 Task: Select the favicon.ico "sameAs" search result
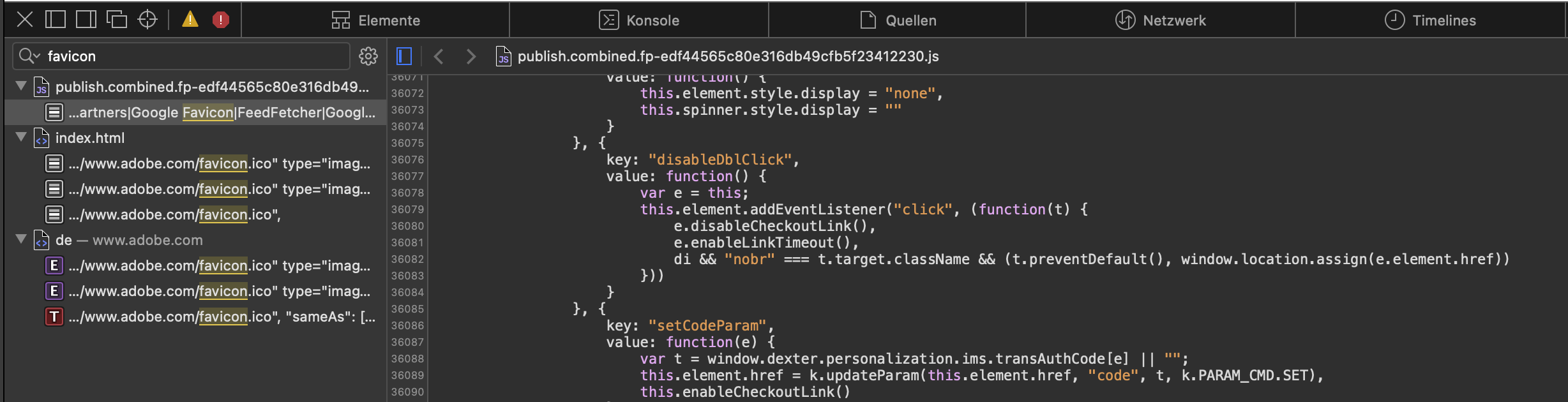point(222,316)
